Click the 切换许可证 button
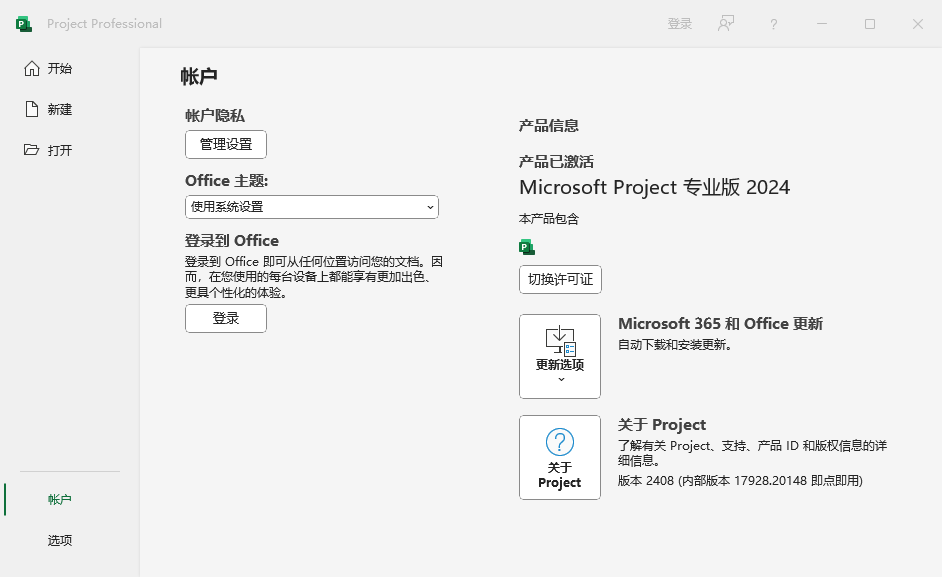 561,279
